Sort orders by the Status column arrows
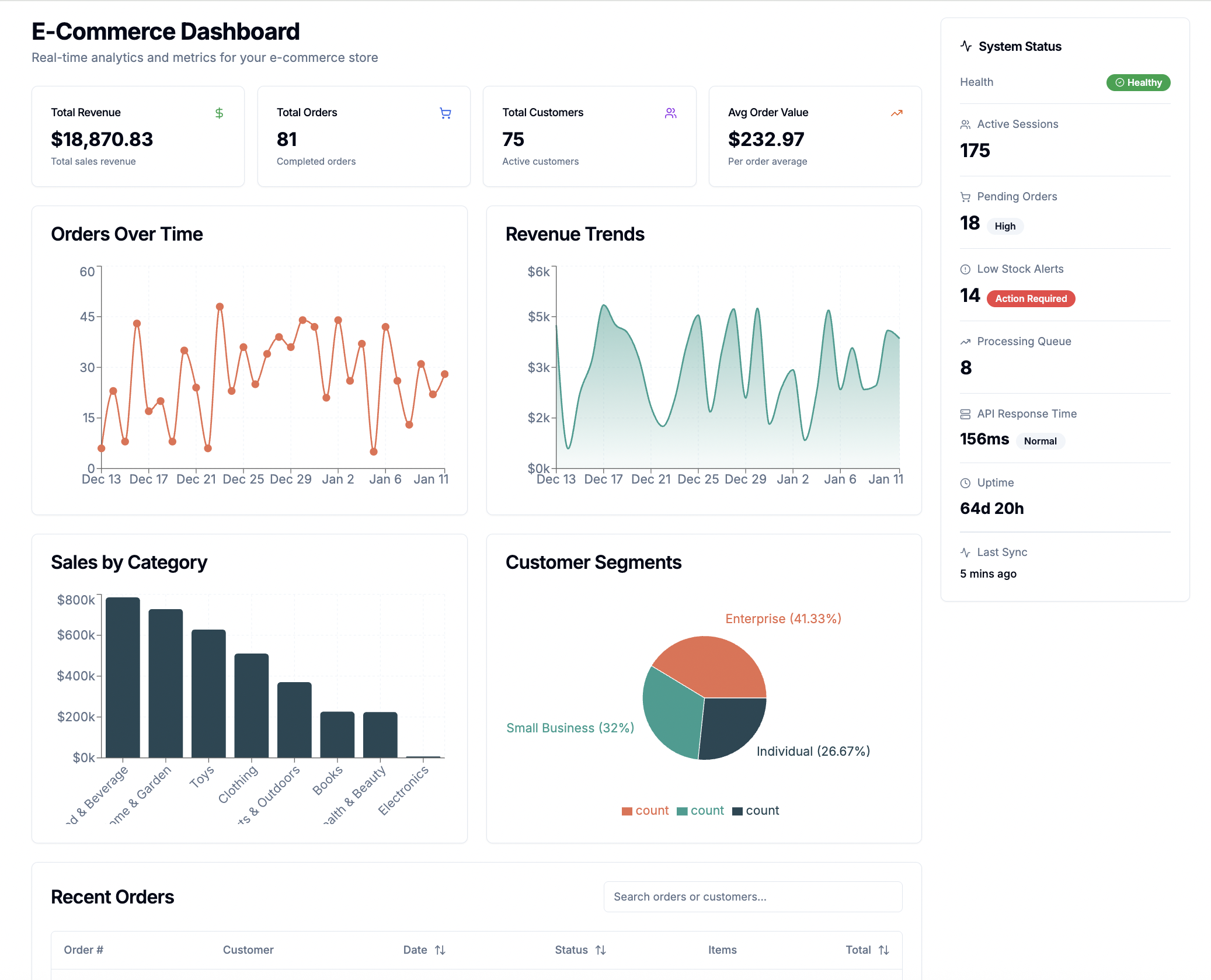Screen dimensions: 1211x980 point(601,950)
